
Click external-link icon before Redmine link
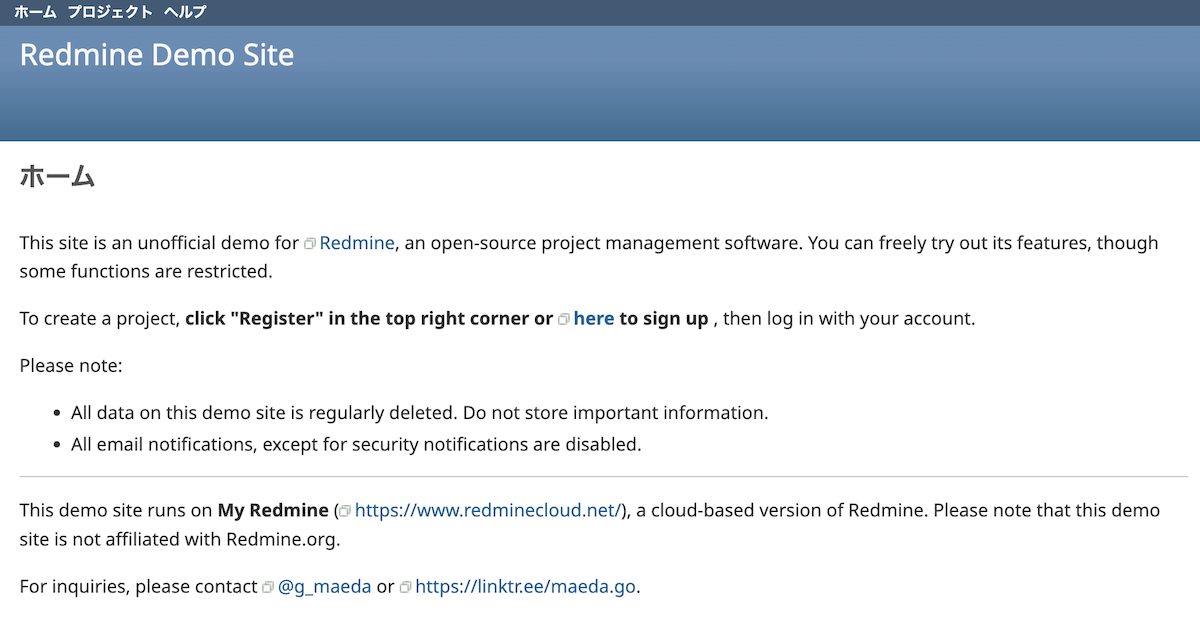click(310, 244)
